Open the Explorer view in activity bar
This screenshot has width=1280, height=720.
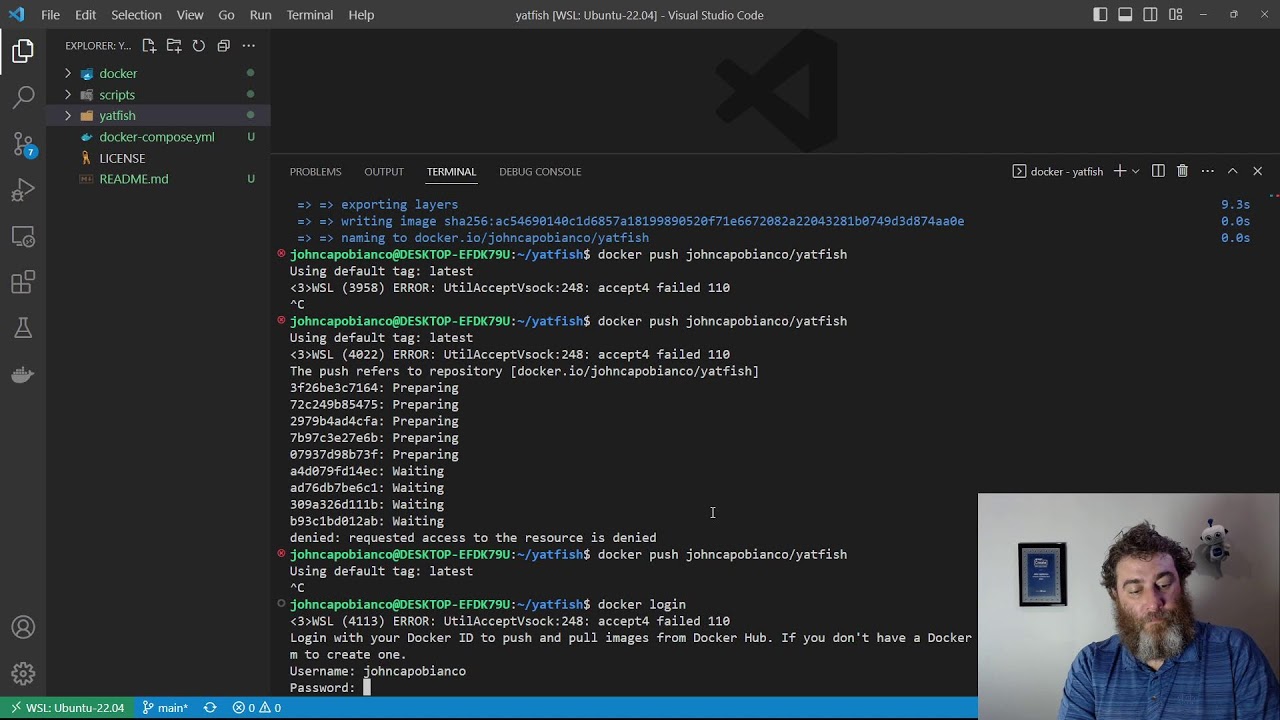(23, 51)
